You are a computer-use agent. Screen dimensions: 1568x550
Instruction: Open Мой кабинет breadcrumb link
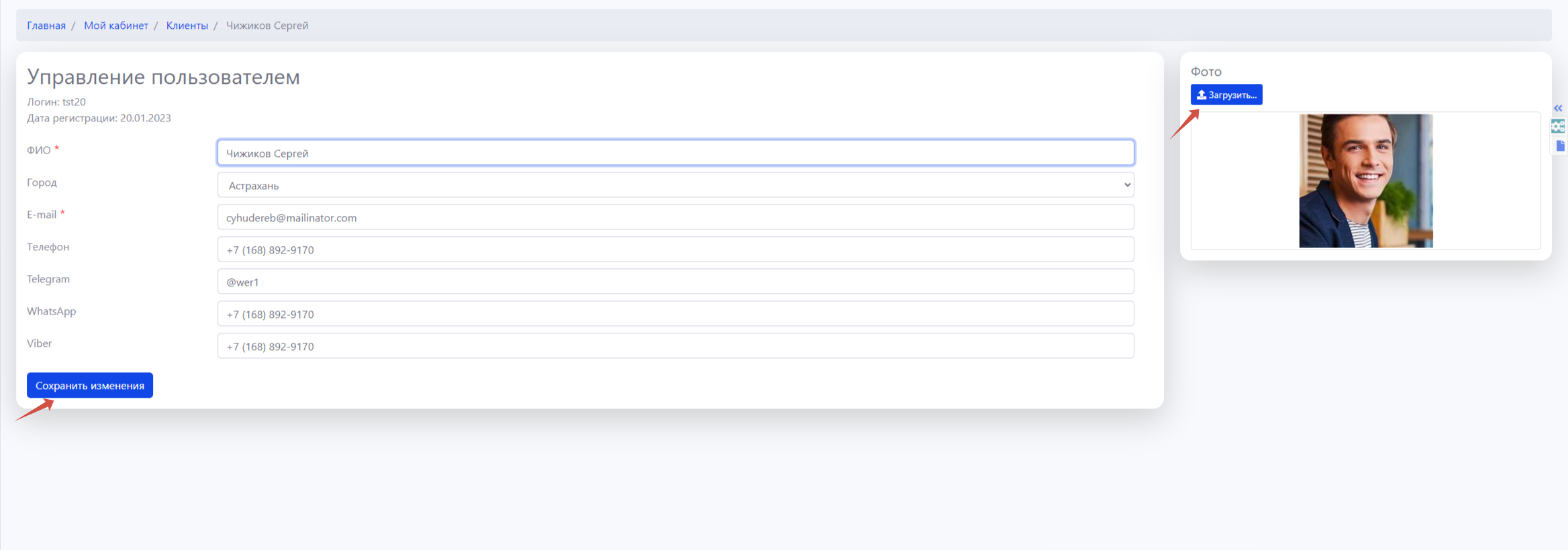[x=116, y=25]
